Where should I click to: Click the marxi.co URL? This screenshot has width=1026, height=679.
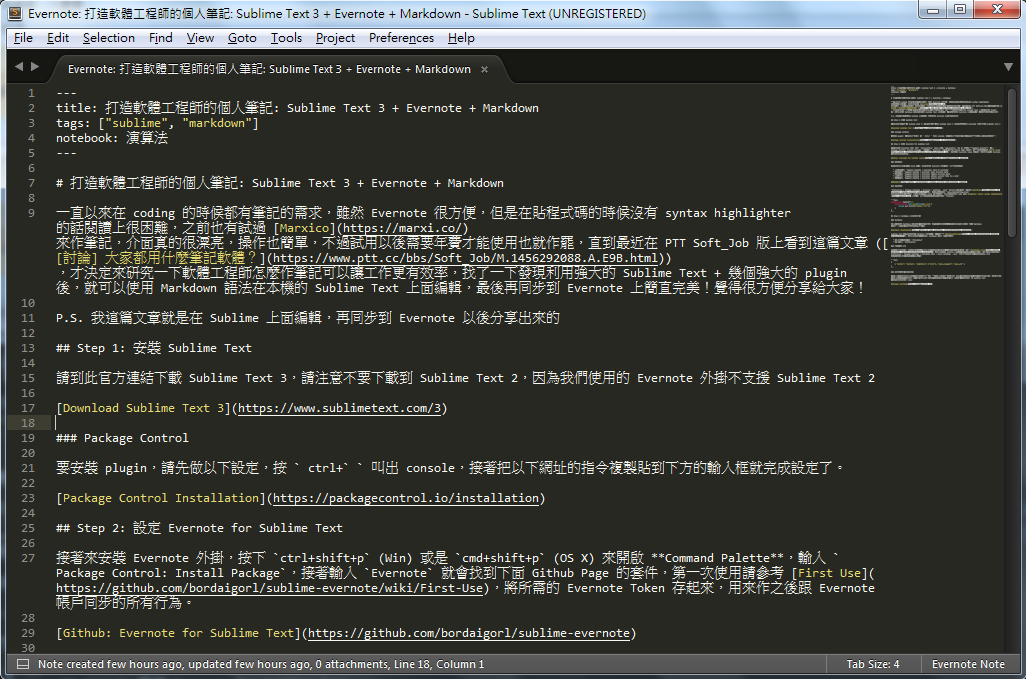point(402,228)
